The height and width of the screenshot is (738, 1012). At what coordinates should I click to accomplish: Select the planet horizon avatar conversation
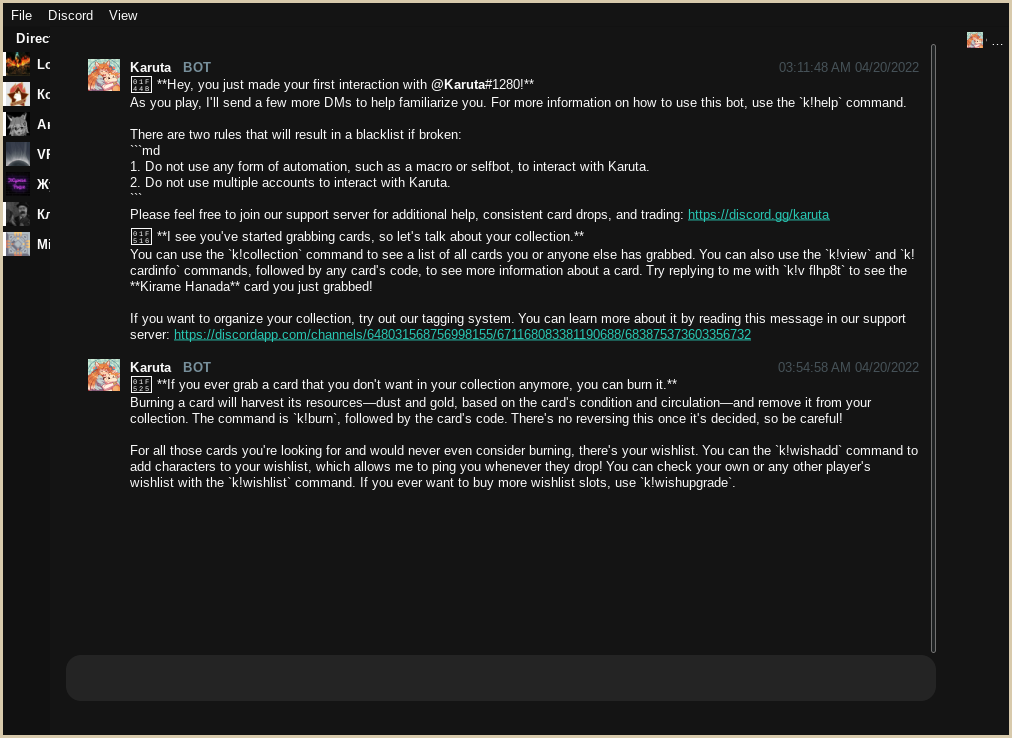(x=17, y=154)
